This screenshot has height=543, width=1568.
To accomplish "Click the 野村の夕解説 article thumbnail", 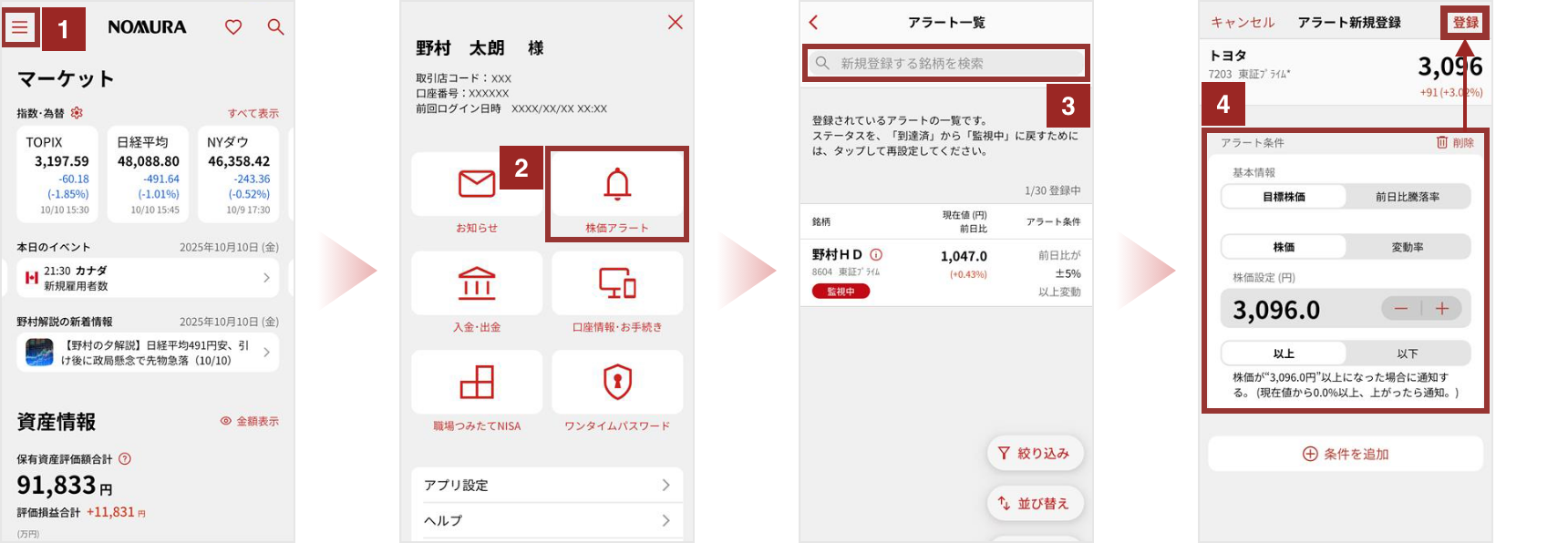I will tap(39, 352).
